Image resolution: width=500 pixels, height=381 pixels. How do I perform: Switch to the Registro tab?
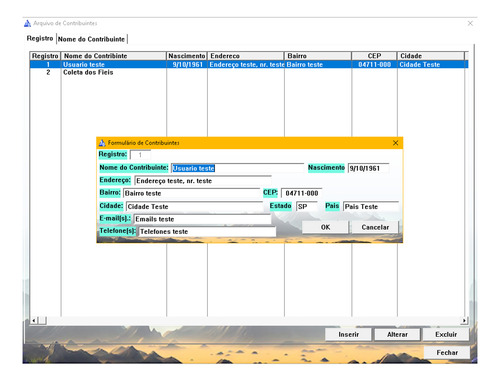coord(40,38)
